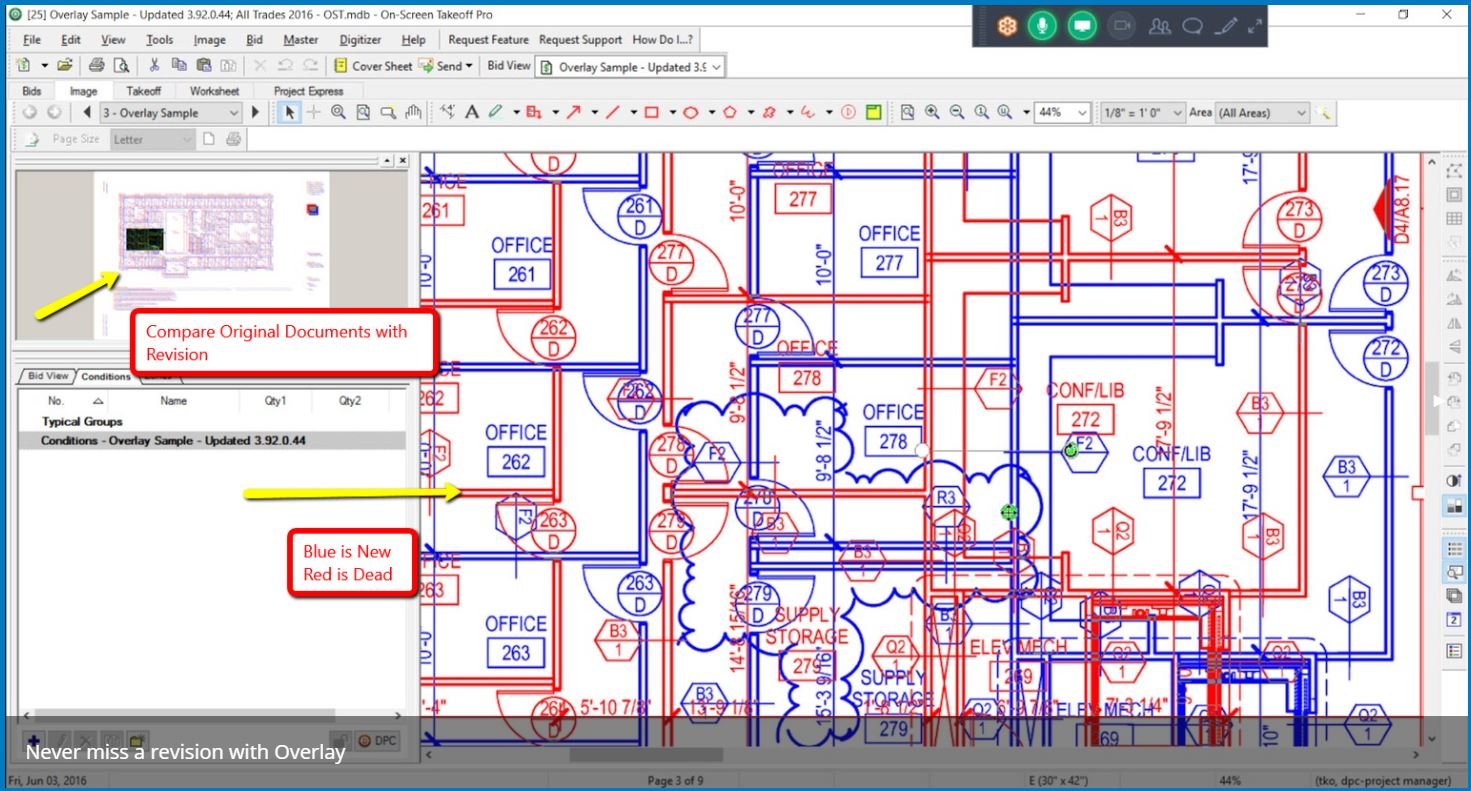Open chat bubble in meeting bar

[x=1192, y=26]
